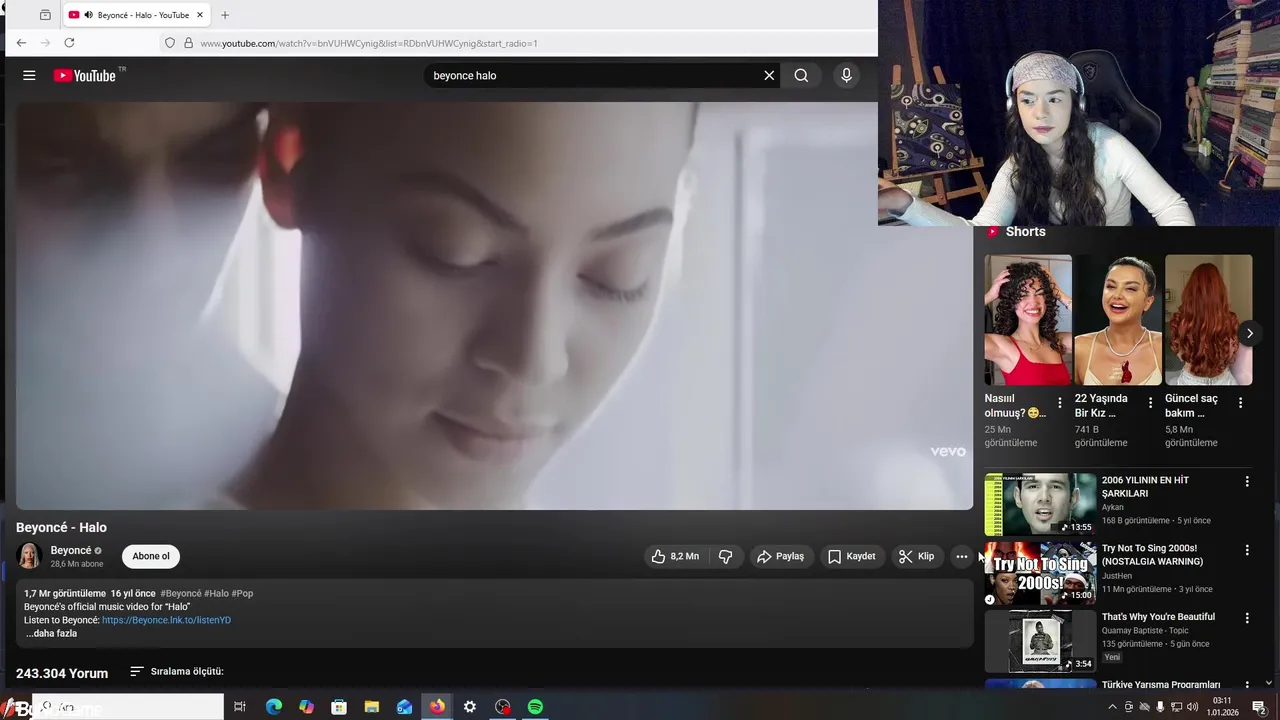Open the #Halo hashtag link
1280x720 pixels.
pos(216,593)
